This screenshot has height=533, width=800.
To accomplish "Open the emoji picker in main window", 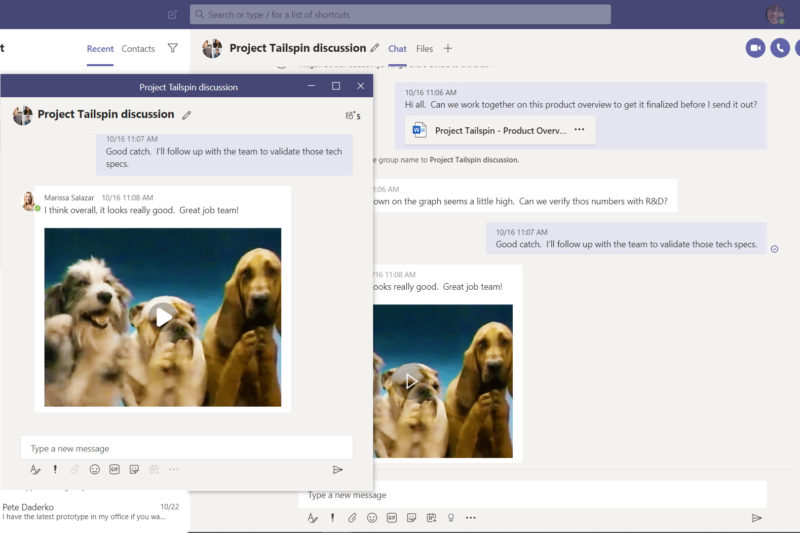I will pos(372,518).
